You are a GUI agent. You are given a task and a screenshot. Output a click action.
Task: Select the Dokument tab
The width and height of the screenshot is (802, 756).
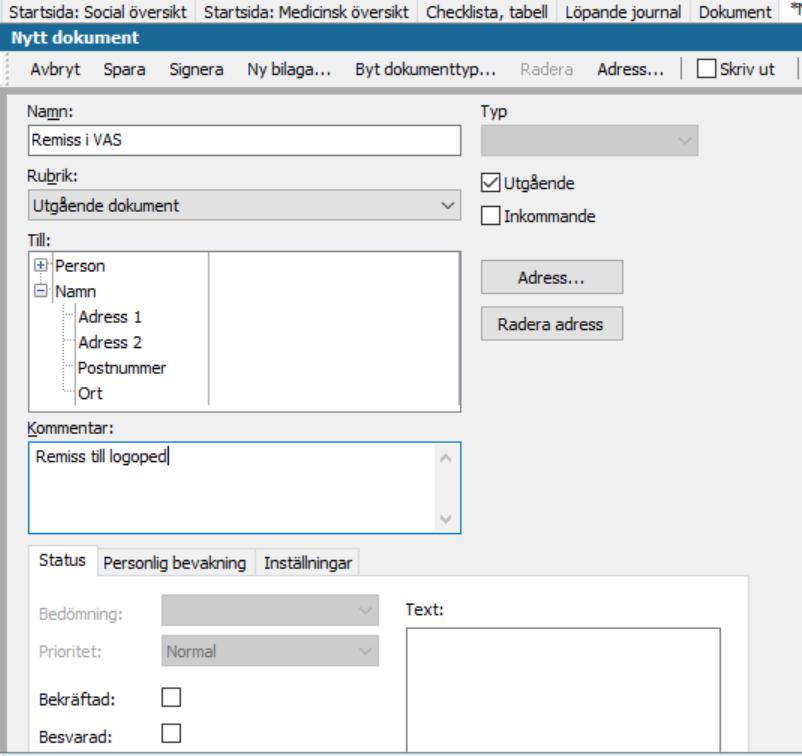point(735,12)
